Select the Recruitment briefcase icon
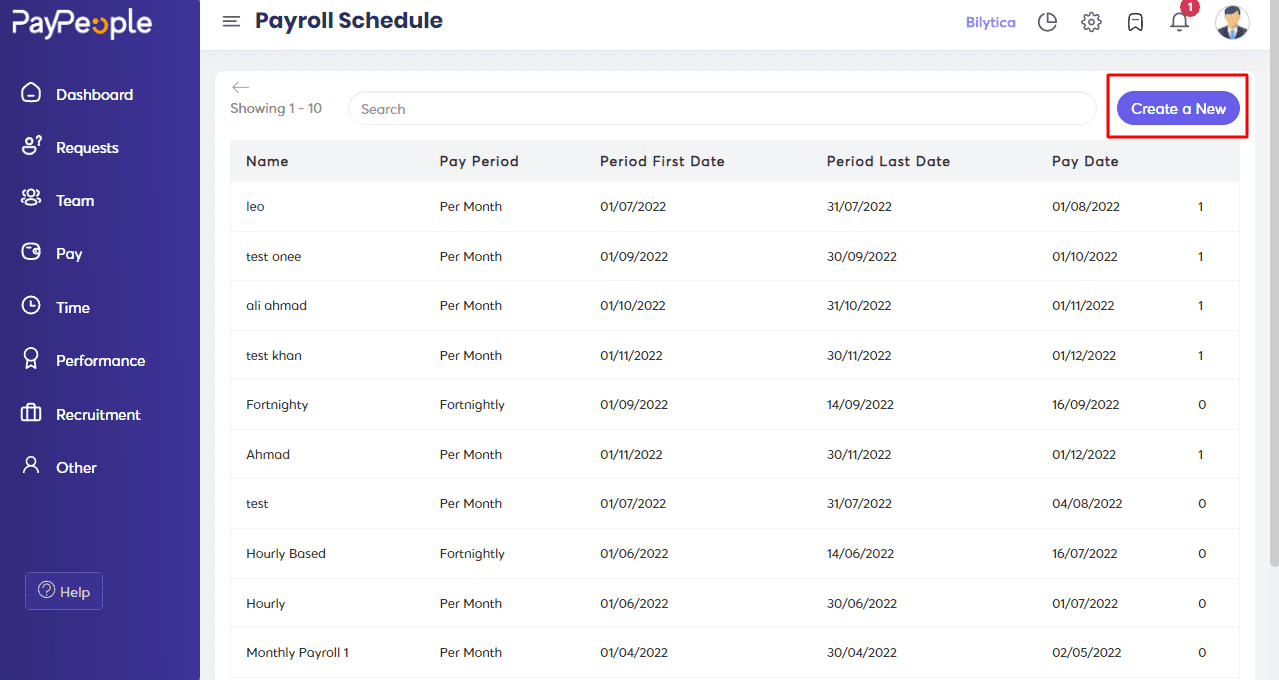1279x680 pixels. point(29,414)
